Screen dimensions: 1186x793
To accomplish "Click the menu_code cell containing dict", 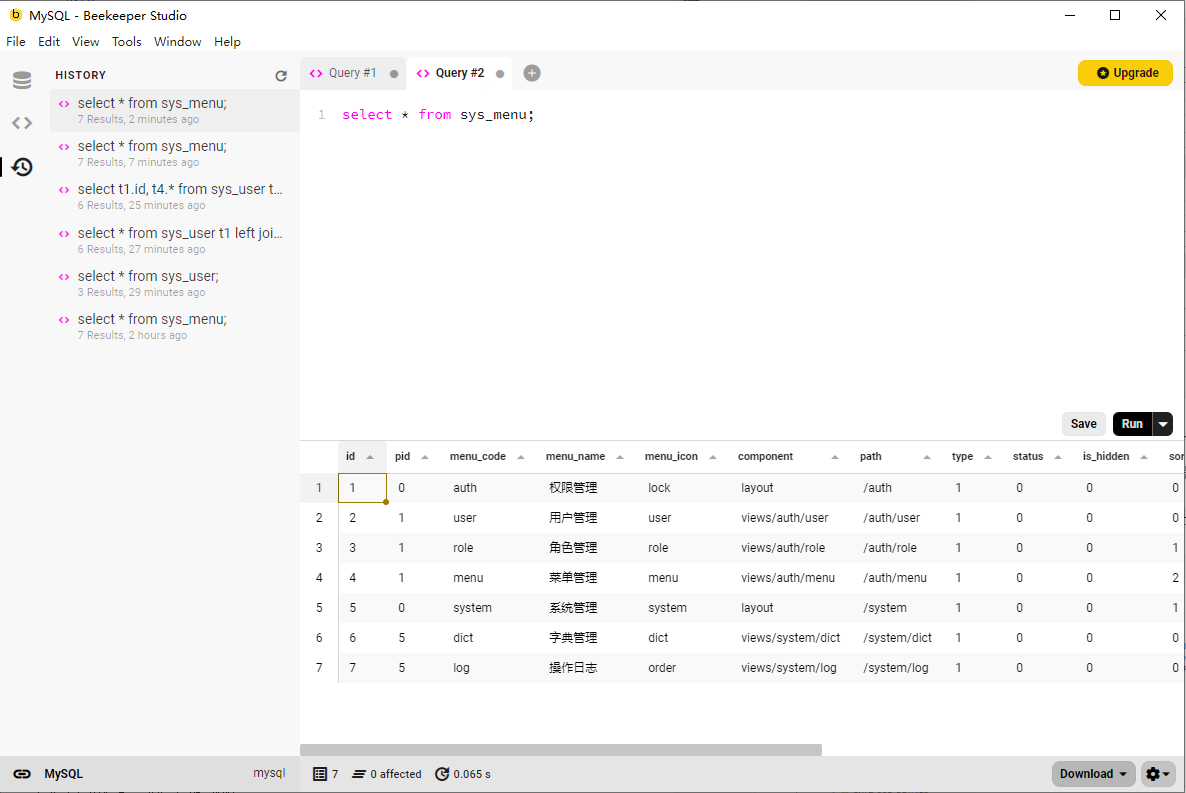I will pos(463,638).
